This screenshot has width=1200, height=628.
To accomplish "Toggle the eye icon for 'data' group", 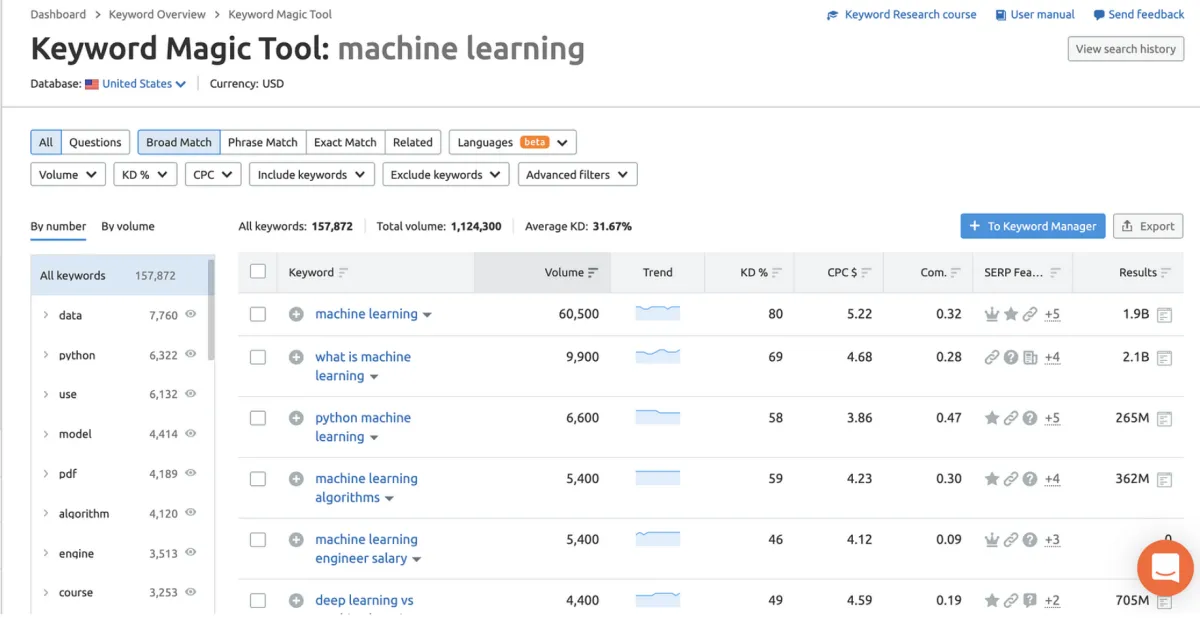I will click(191, 314).
